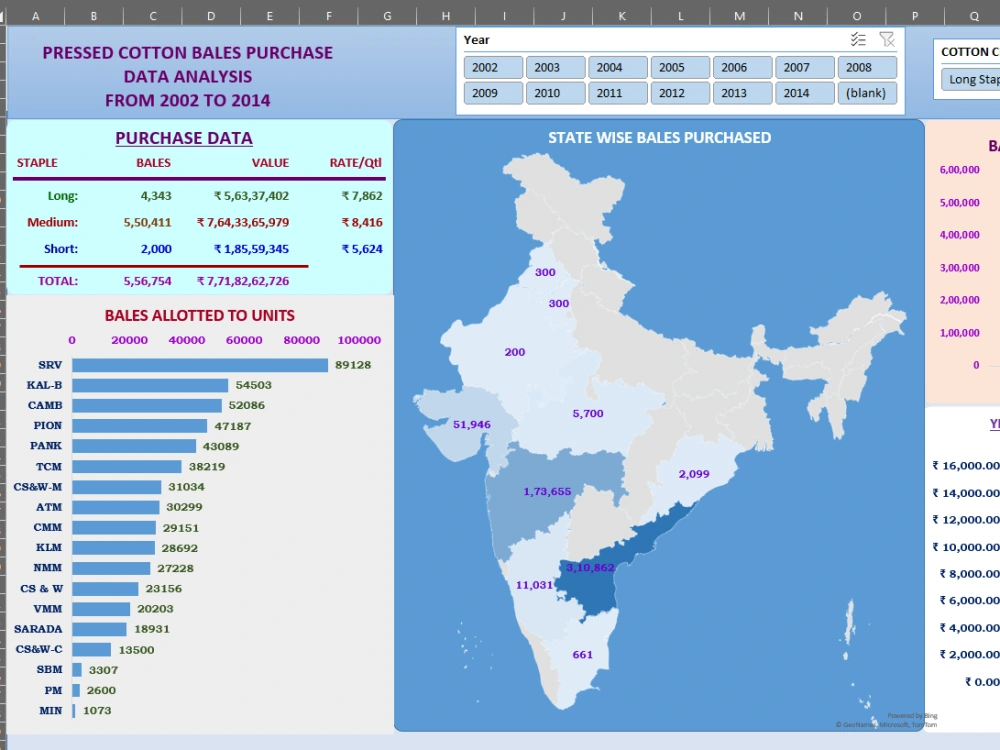The image size is (1000, 750).
Task: Filter by year 2004
Action: click(x=618, y=67)
